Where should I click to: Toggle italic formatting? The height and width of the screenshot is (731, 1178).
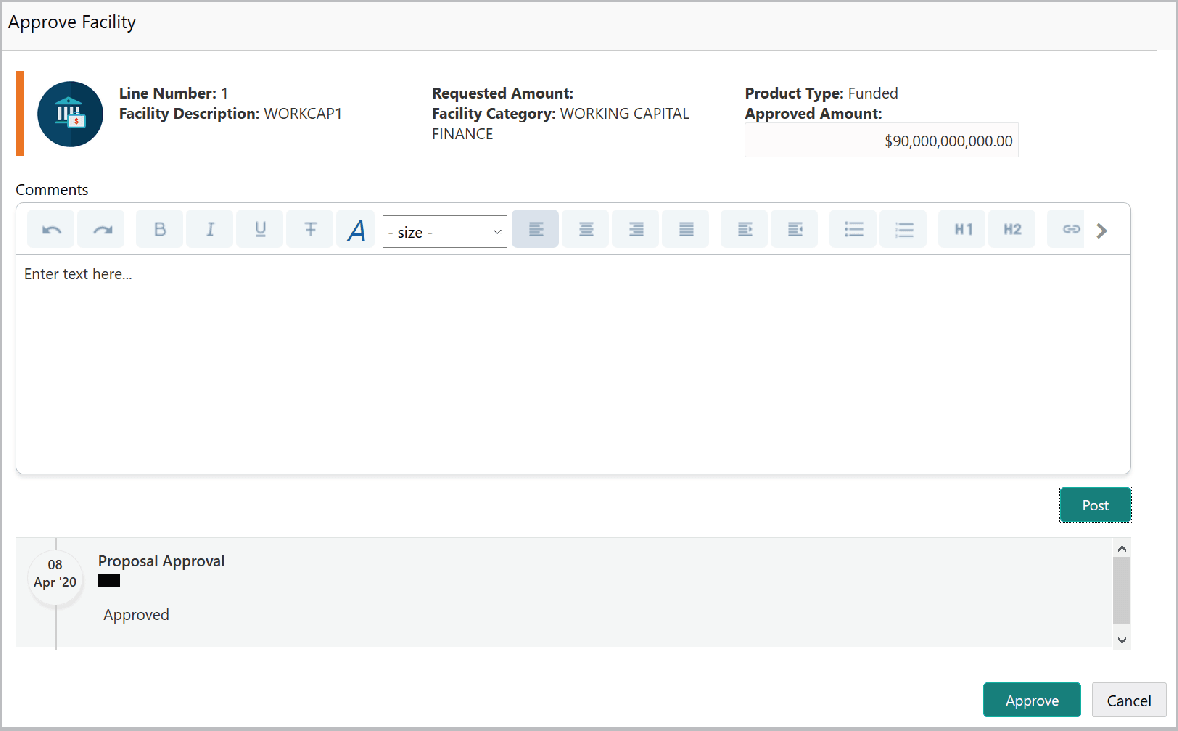[210, 229]
